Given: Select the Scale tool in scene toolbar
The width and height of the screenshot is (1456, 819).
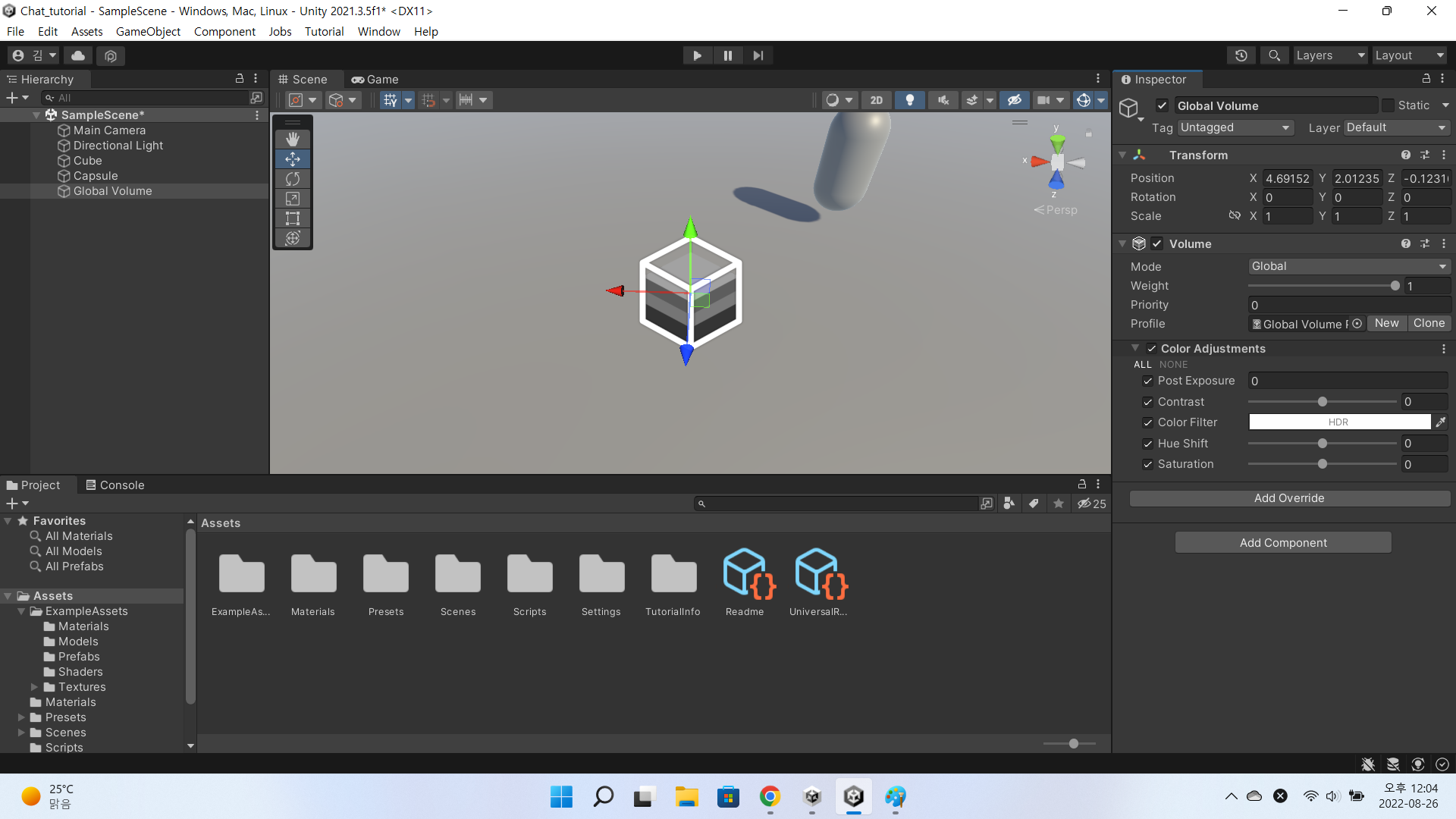Looking at the screenshot, I should pos(293,199).
